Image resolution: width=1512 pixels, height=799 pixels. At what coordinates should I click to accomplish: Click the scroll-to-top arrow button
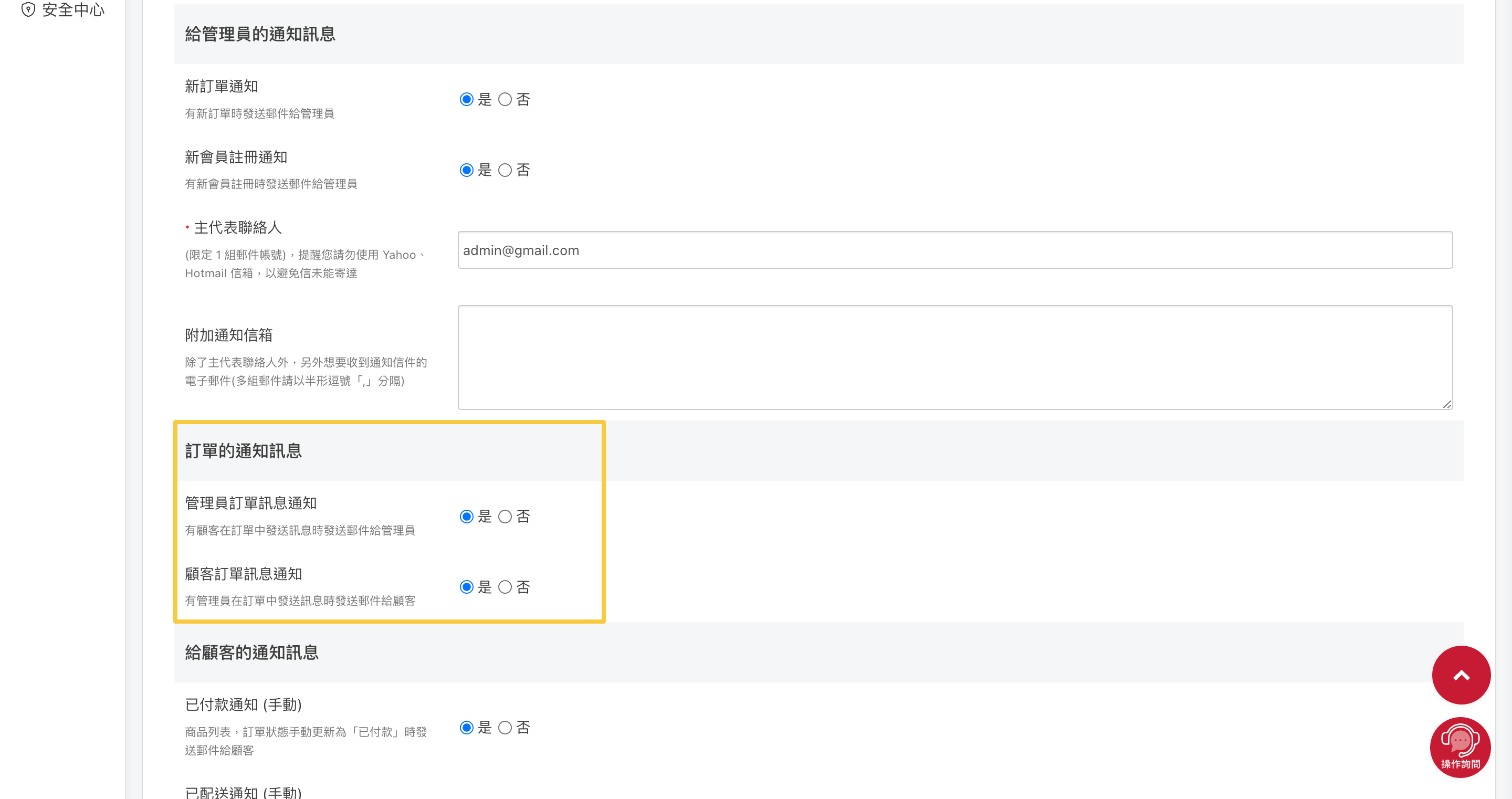point(1461,675)
